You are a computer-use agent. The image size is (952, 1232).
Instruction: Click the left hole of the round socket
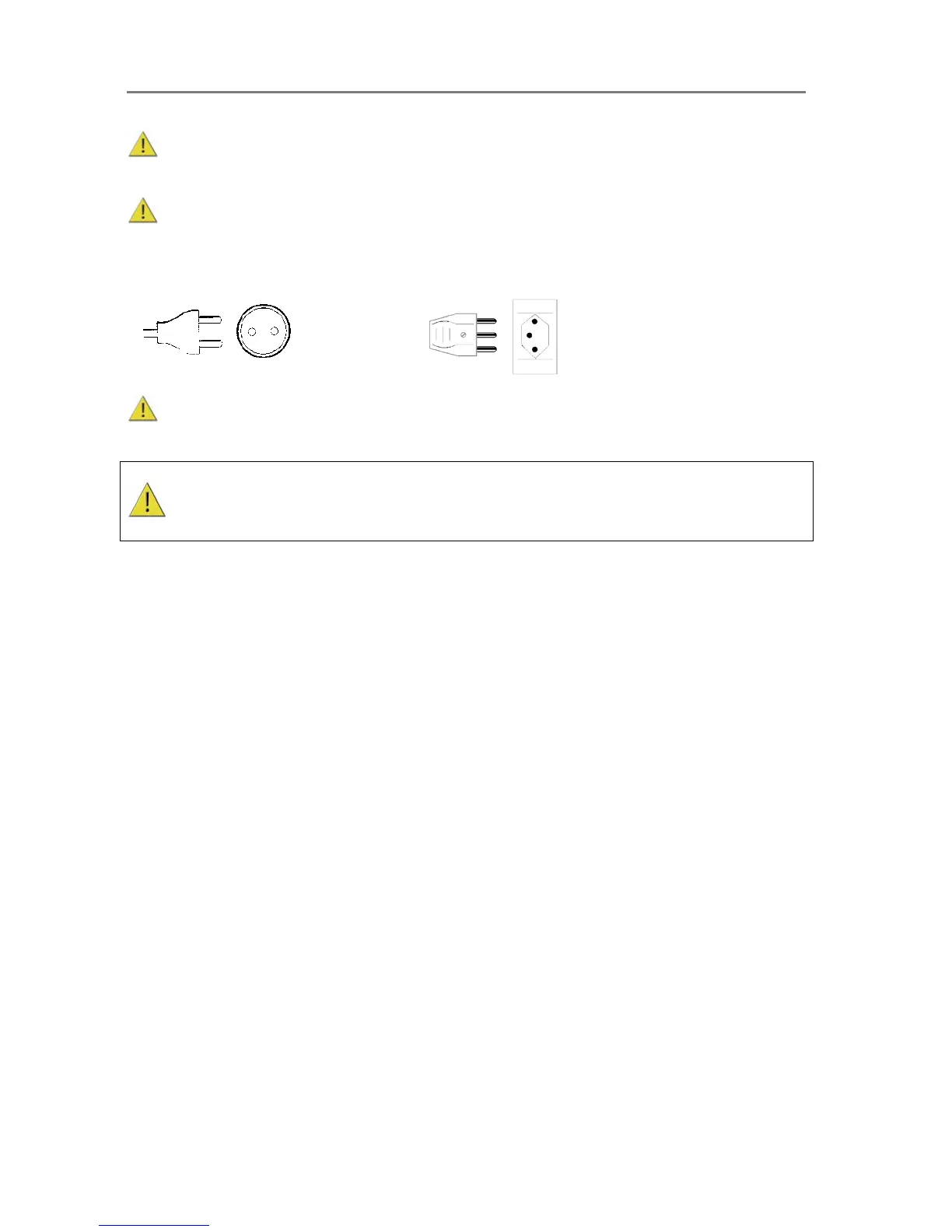(252, 331)
